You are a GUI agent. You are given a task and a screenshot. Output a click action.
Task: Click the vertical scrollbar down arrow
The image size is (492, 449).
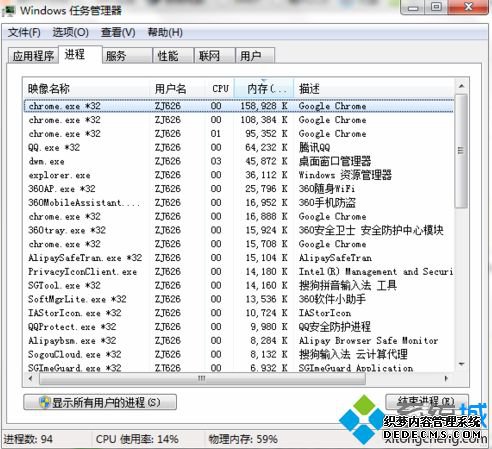pos(461,364)
